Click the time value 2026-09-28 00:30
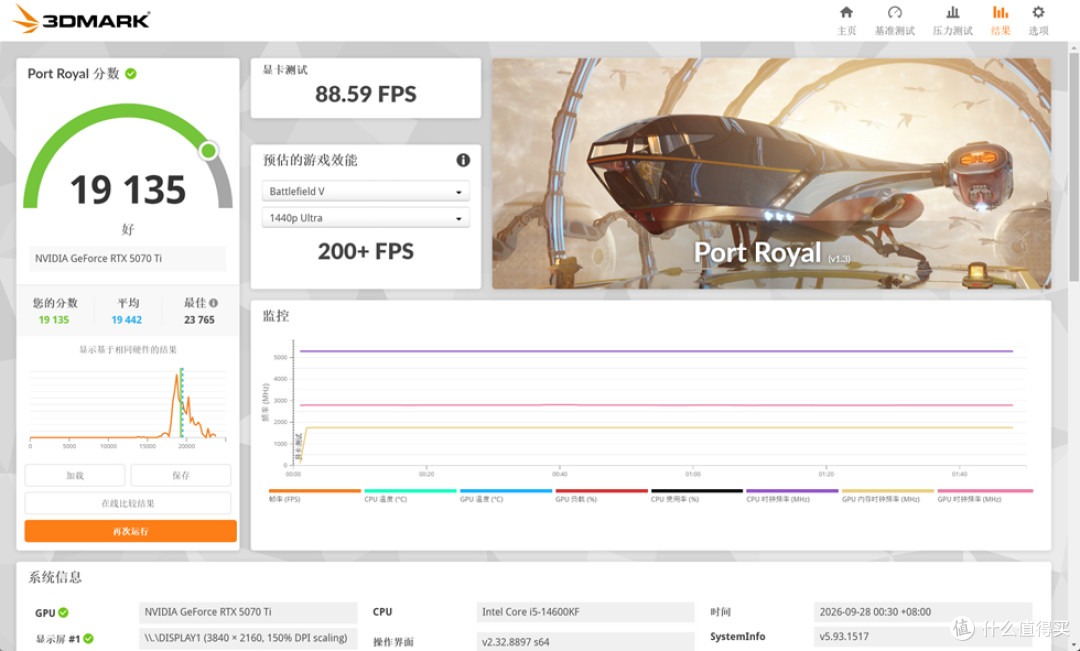The image size is (1080, 651). tap(923, 612)
